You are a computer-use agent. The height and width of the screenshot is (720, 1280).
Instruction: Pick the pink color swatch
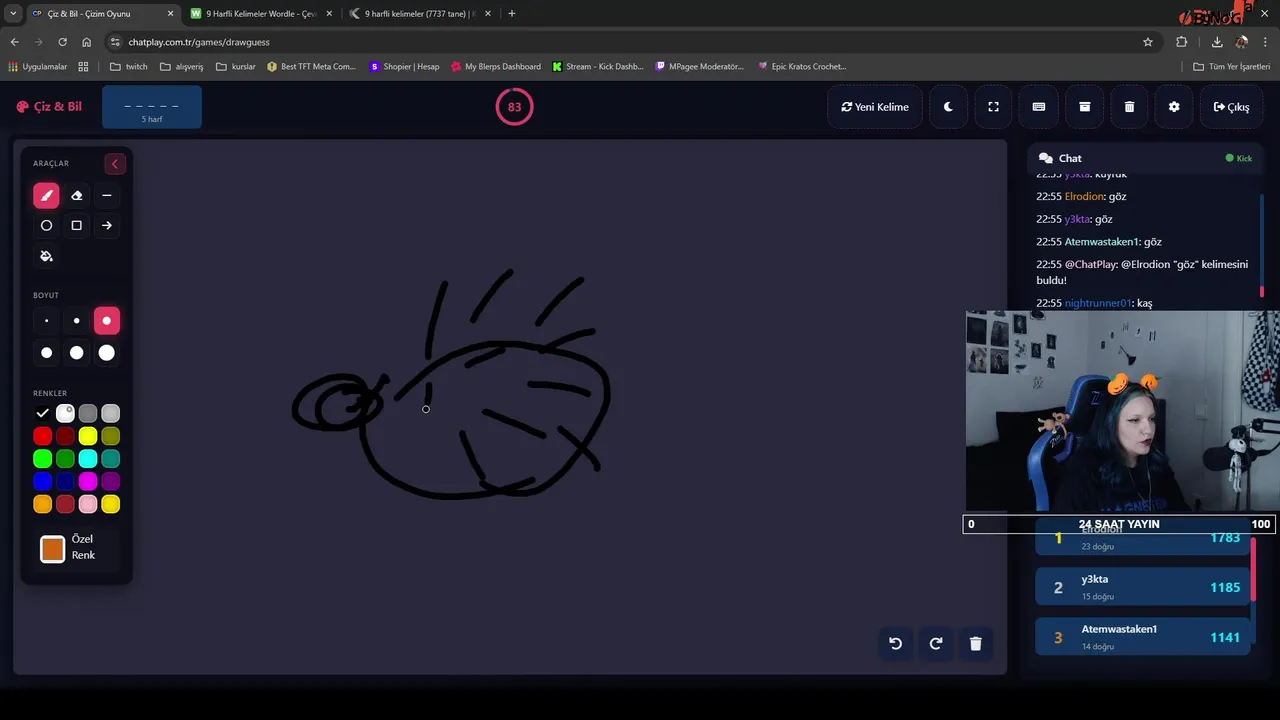(88, 505)
